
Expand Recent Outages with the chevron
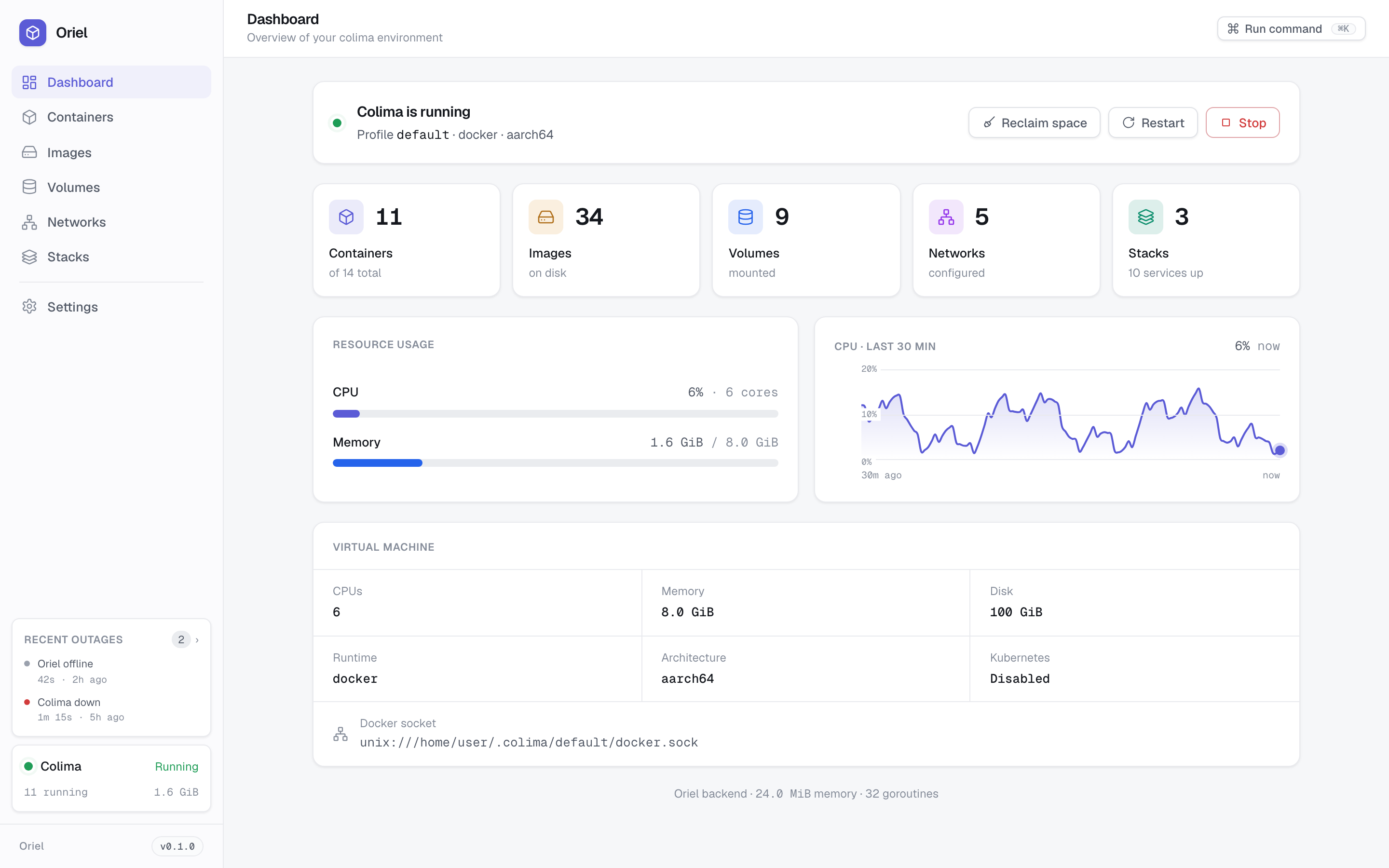pos(197,639)
